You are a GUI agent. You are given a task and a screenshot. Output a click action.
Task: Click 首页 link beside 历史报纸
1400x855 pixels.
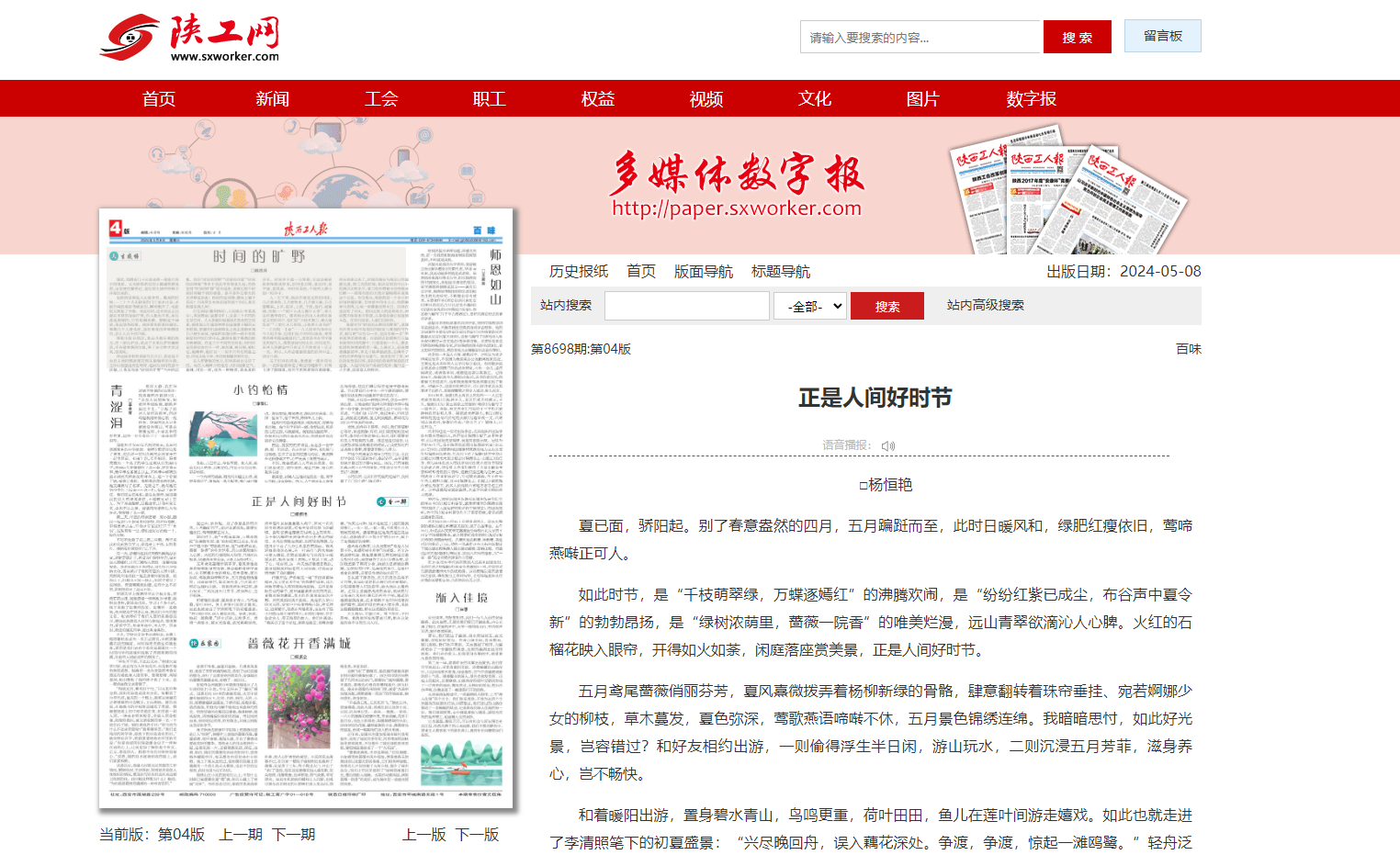[x=641, y=271]
